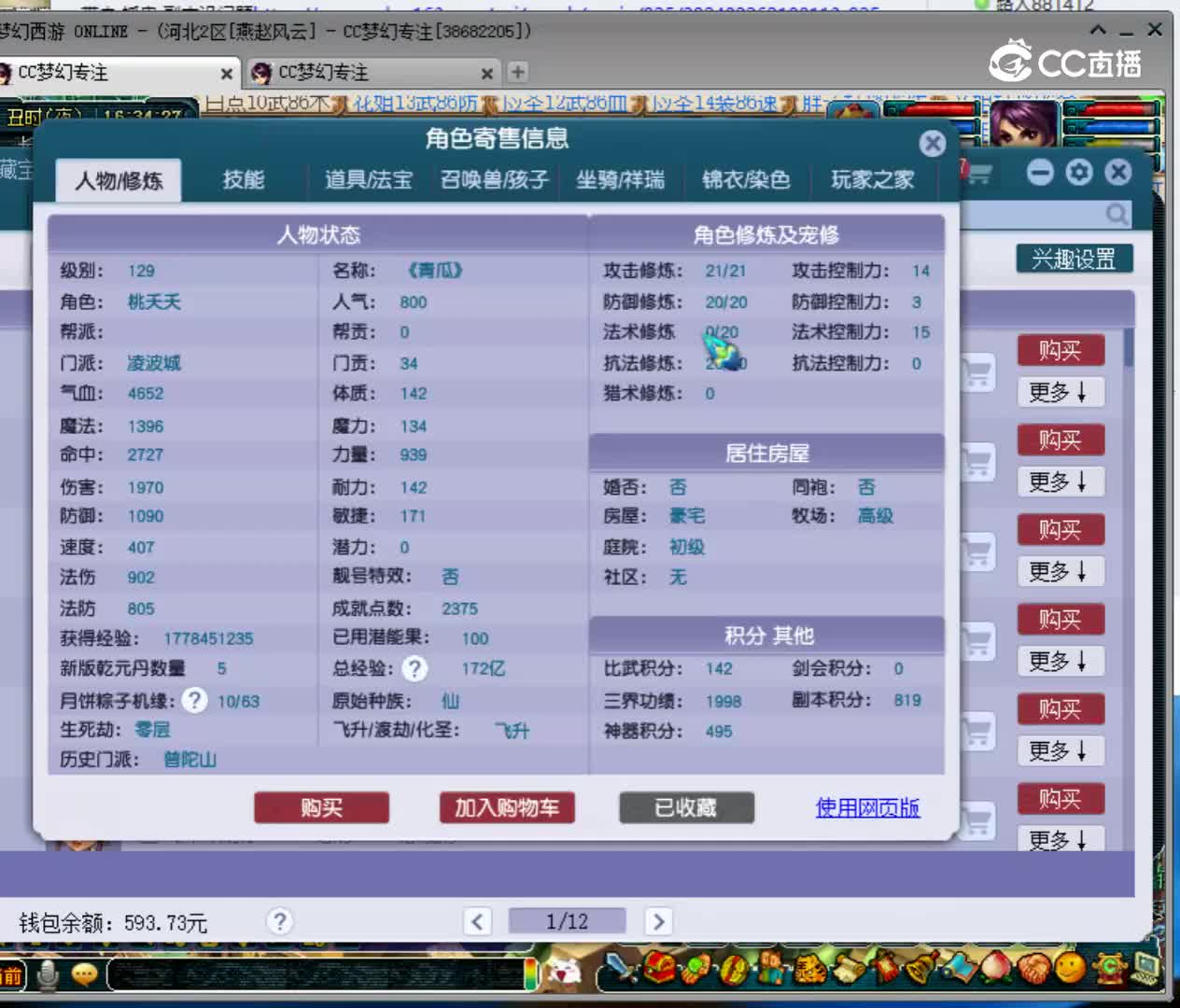
Task: Switch to the 玩家之家 tab
Action: 873,179
